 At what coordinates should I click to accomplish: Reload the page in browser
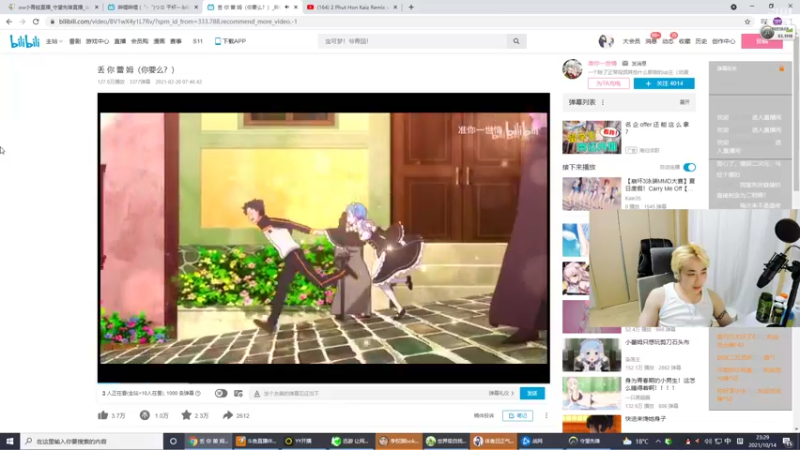coord(36,21)
